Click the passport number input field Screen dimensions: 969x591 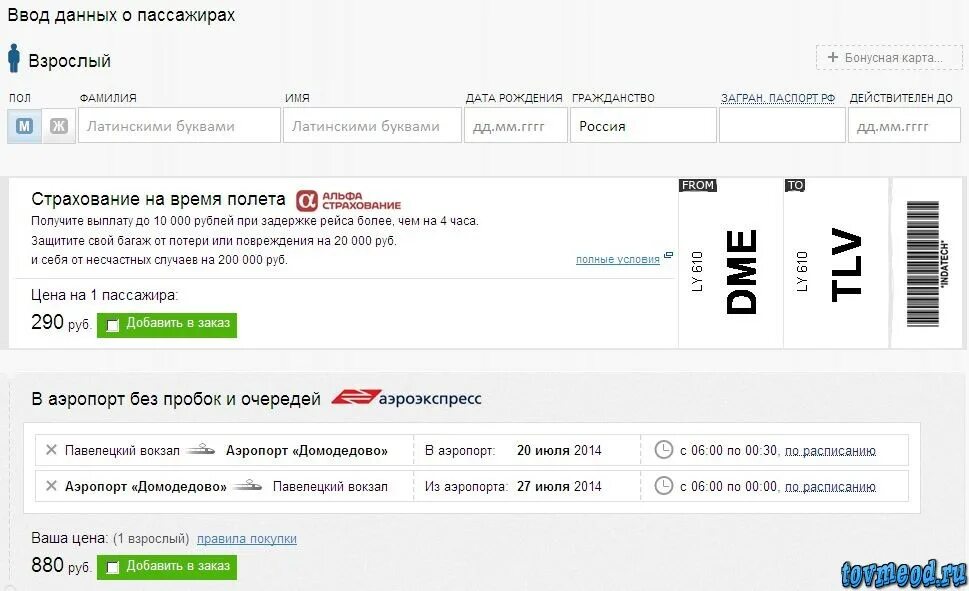pos(782,125)
